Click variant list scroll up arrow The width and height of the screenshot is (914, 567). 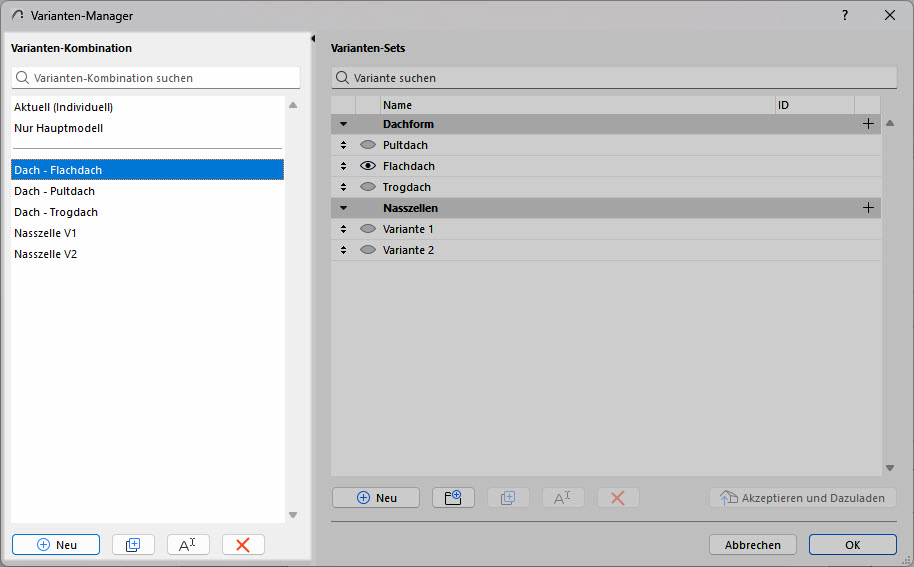(890, 123)
